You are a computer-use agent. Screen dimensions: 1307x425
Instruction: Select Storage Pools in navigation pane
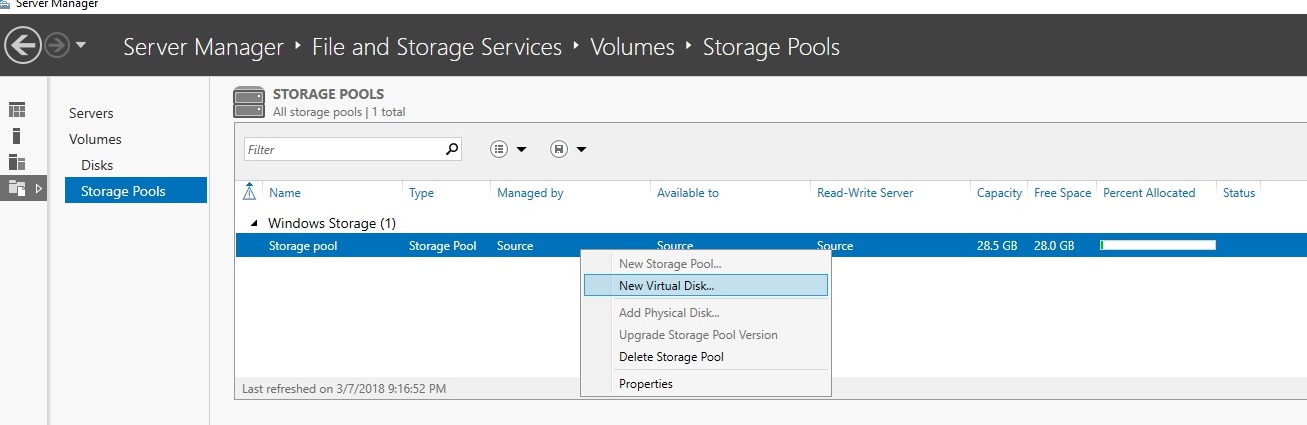tap(136, 191)
